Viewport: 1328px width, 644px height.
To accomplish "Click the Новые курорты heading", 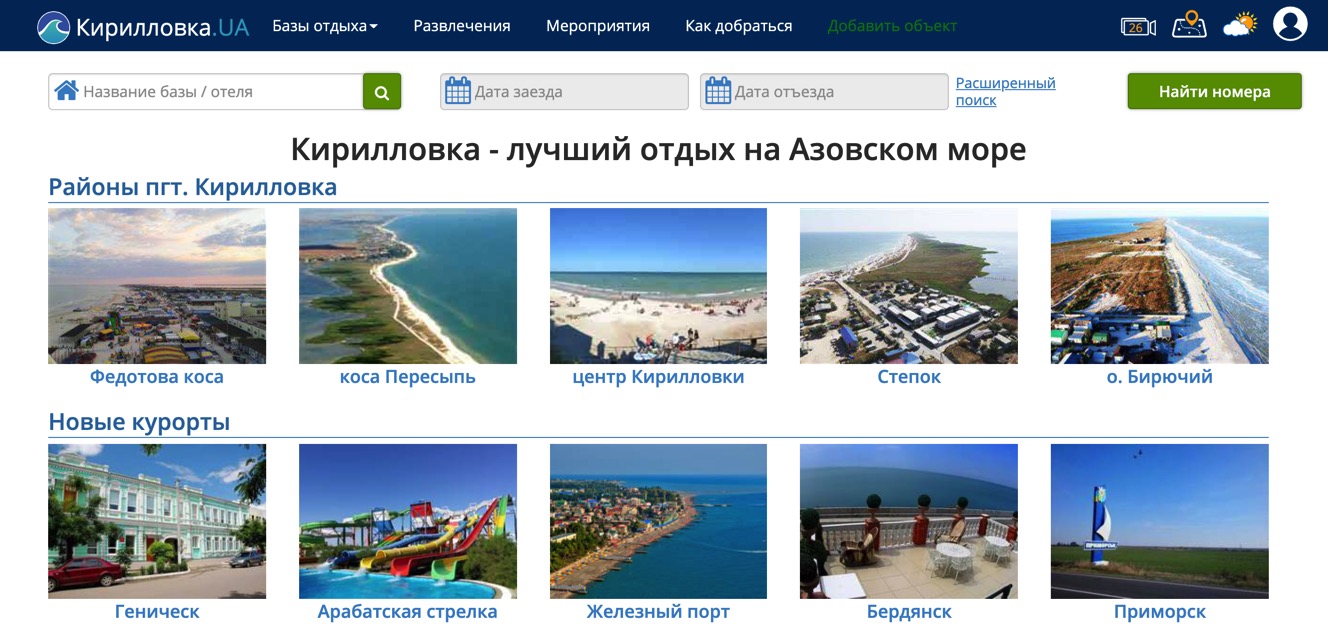I will 139,422.
